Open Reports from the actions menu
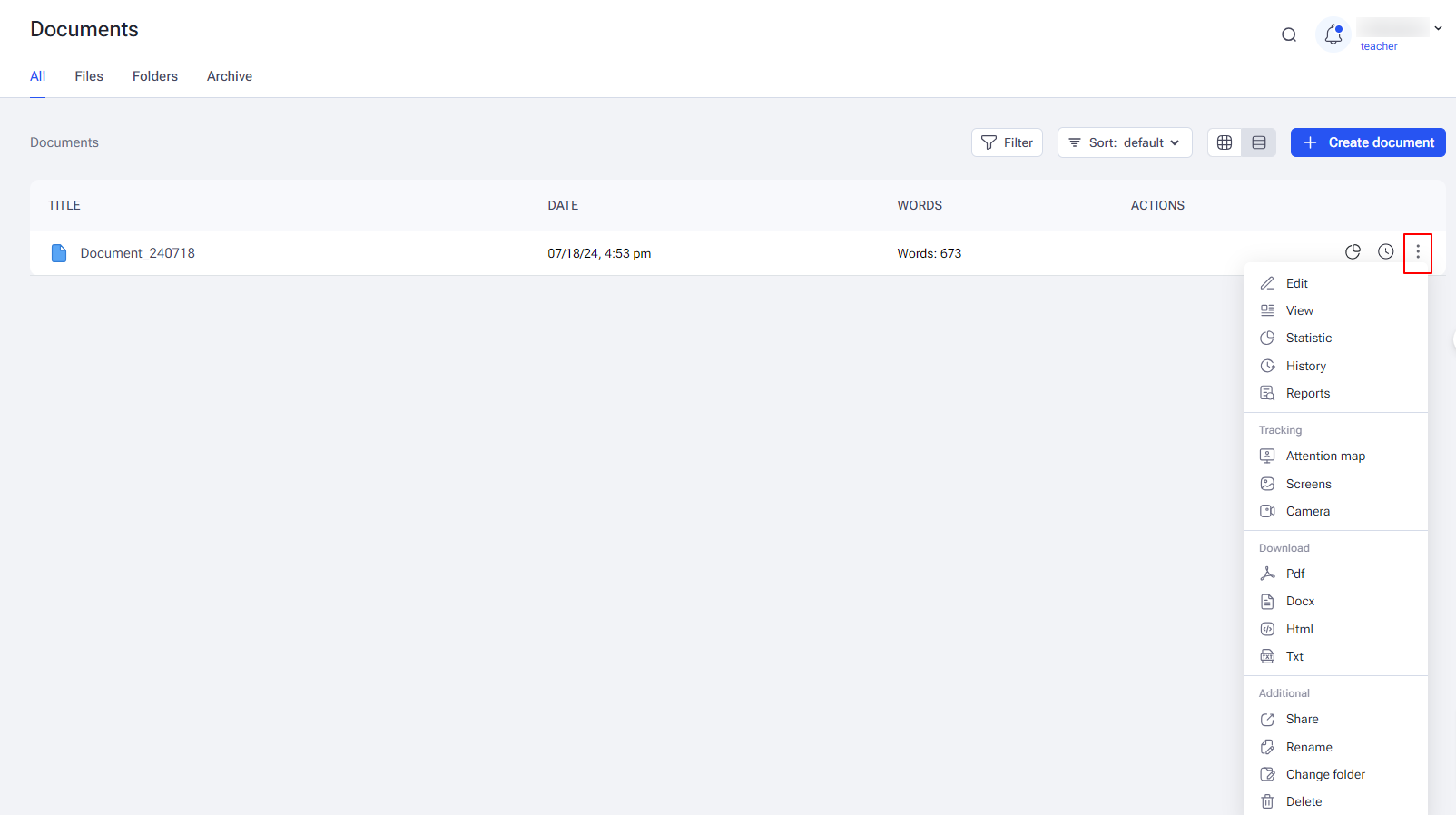 pyautogui.click(x=1336, y=393)
